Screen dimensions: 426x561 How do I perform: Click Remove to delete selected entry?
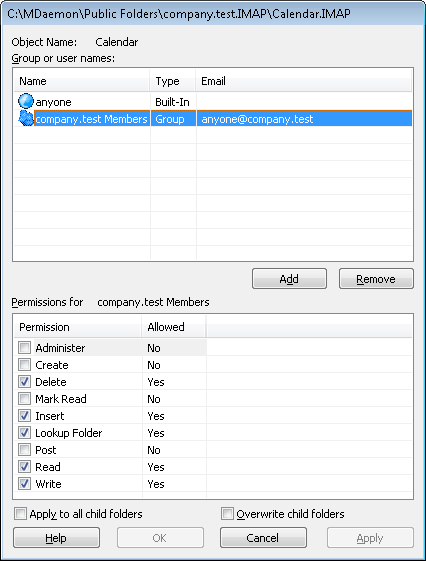[x=376, y=279]
